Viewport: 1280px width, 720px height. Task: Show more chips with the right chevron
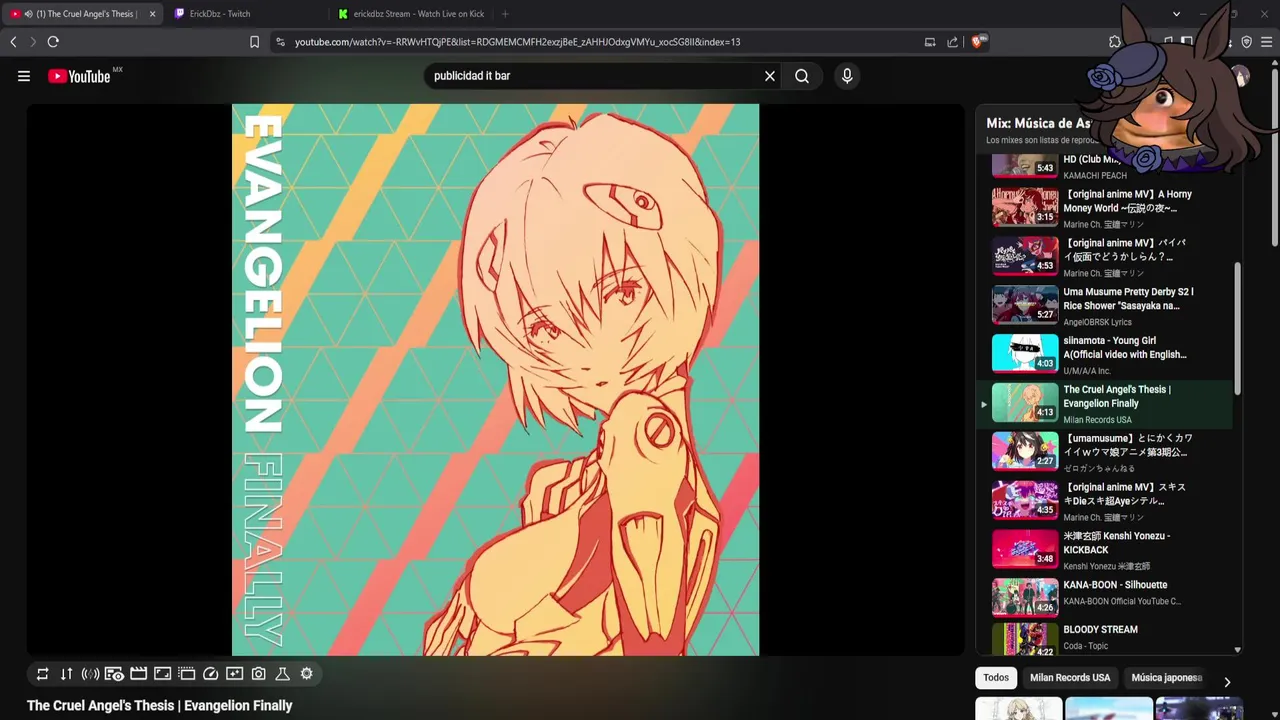coord(1227,682)
